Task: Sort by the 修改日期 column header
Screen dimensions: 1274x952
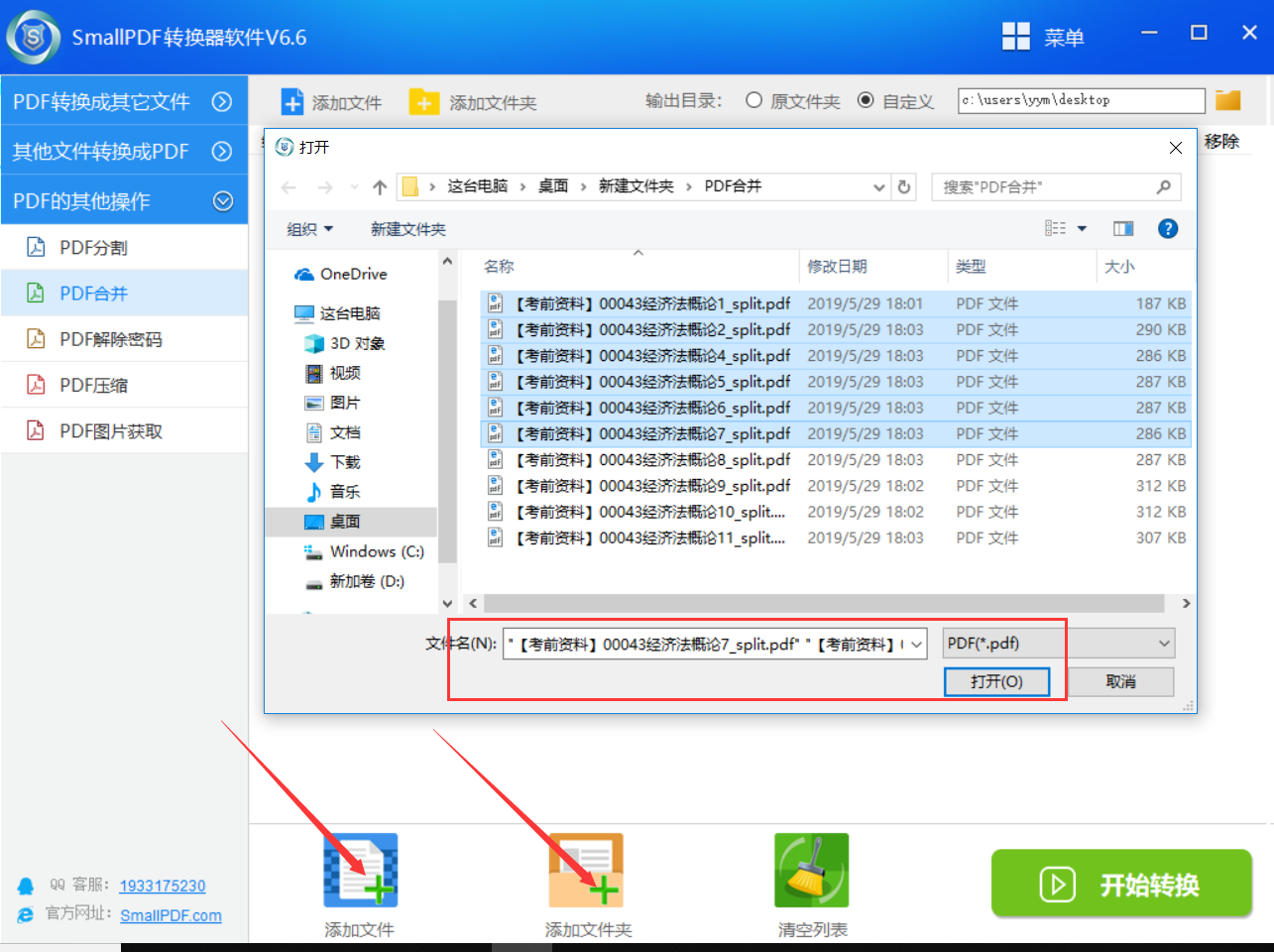Action: (x=873, y=267)
